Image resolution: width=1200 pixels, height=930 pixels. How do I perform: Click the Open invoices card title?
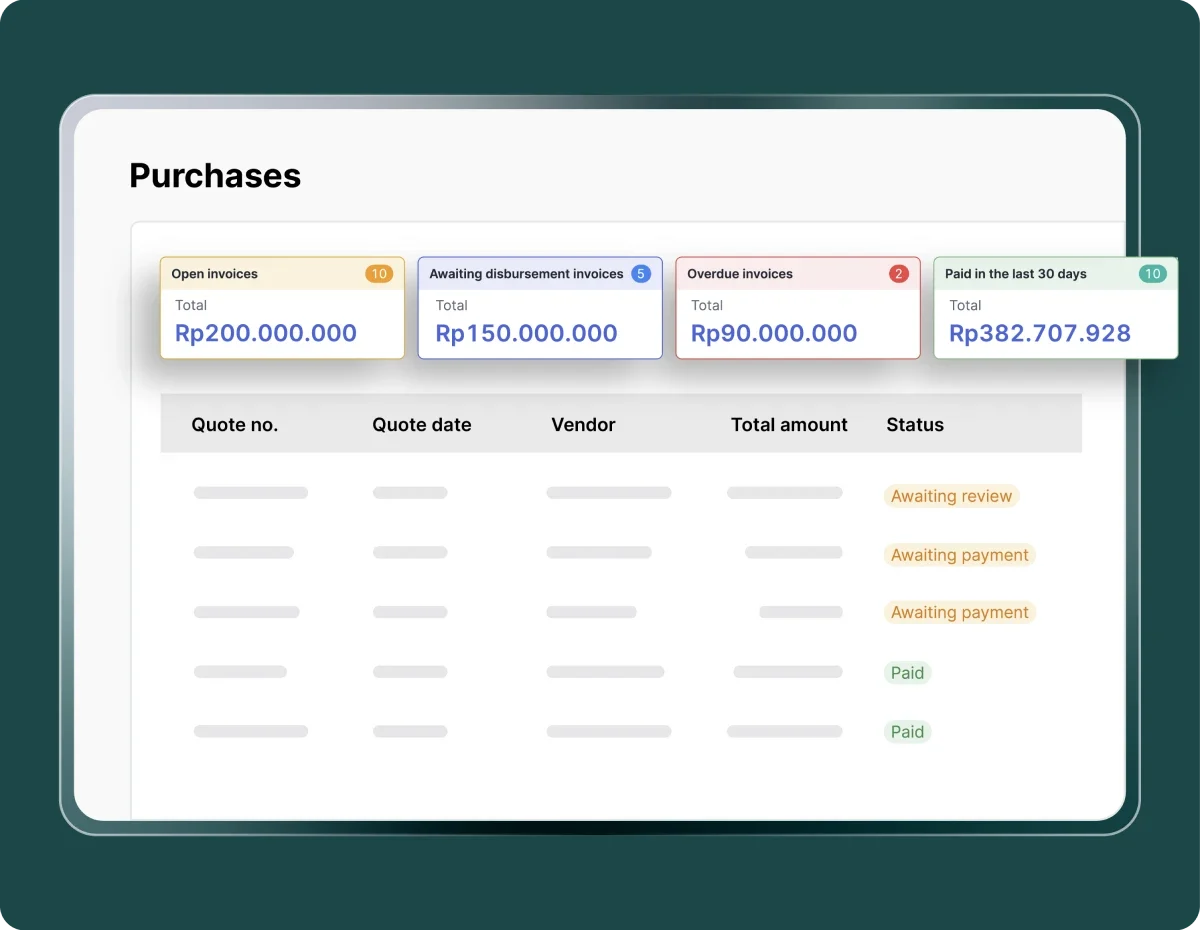pyautogui.click(x=214, y=274)
